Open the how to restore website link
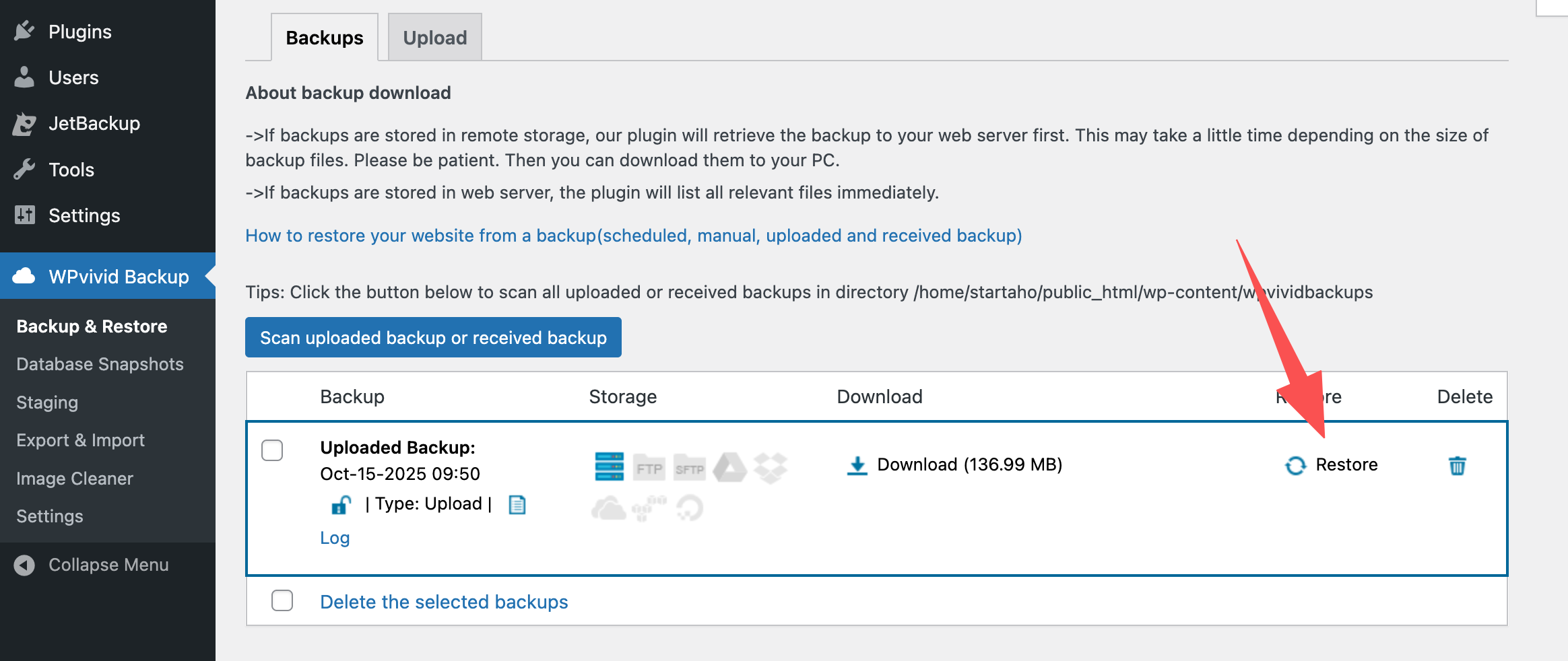 [x=633, y=236]
